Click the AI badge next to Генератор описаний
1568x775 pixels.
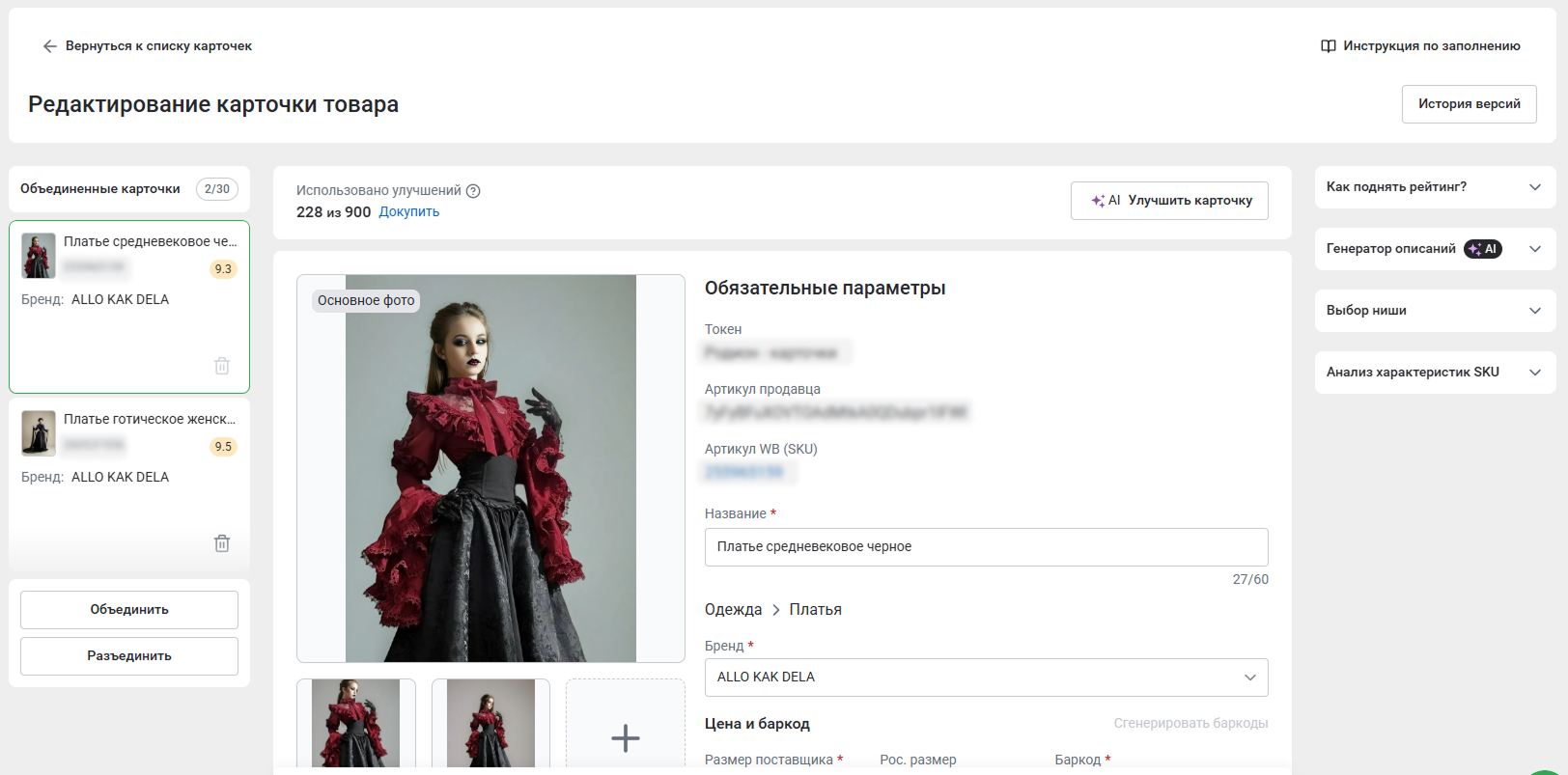(x=1483, y=249)
